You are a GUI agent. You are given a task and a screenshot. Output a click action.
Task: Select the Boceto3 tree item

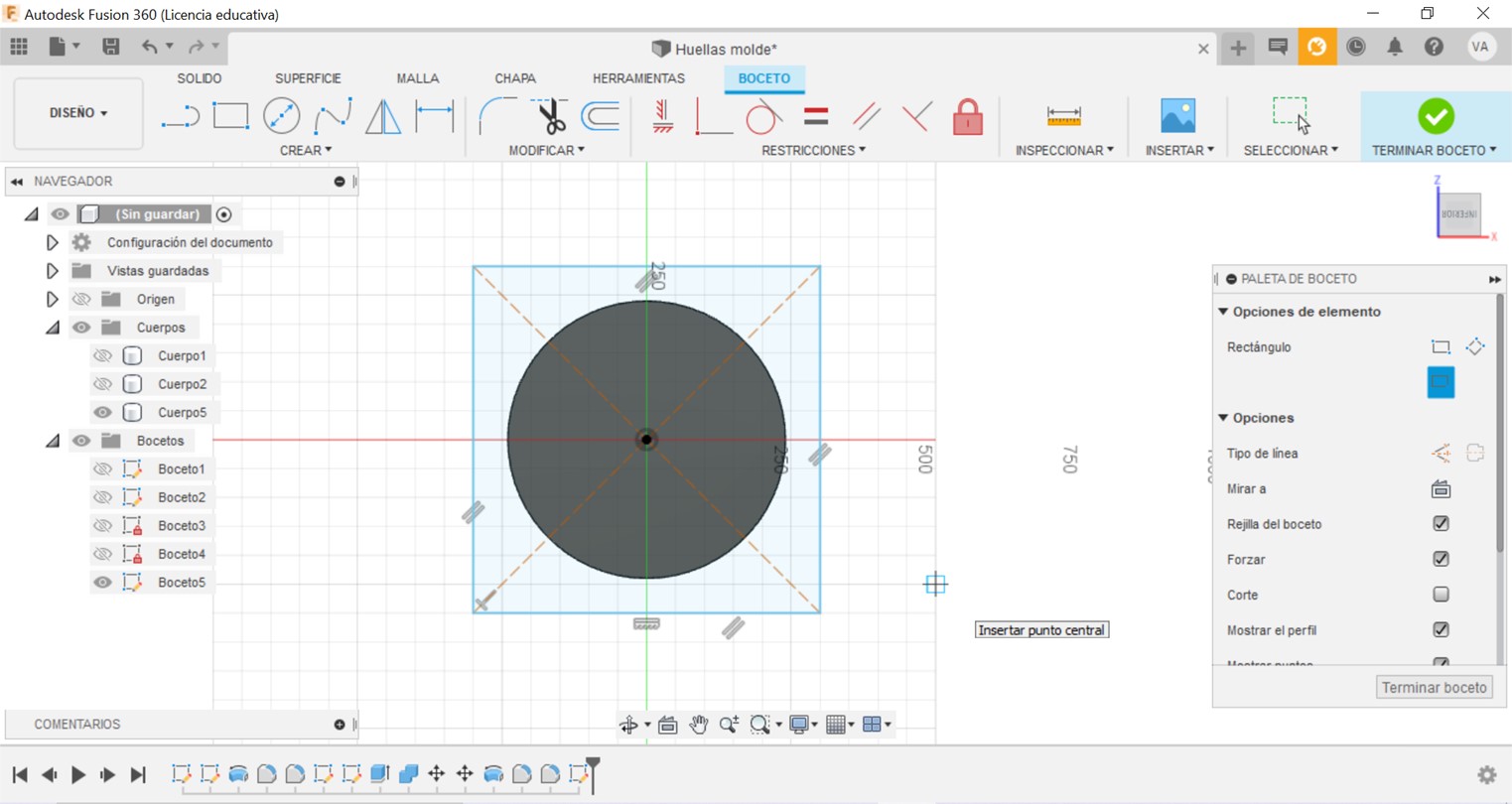tap(182, 525)
